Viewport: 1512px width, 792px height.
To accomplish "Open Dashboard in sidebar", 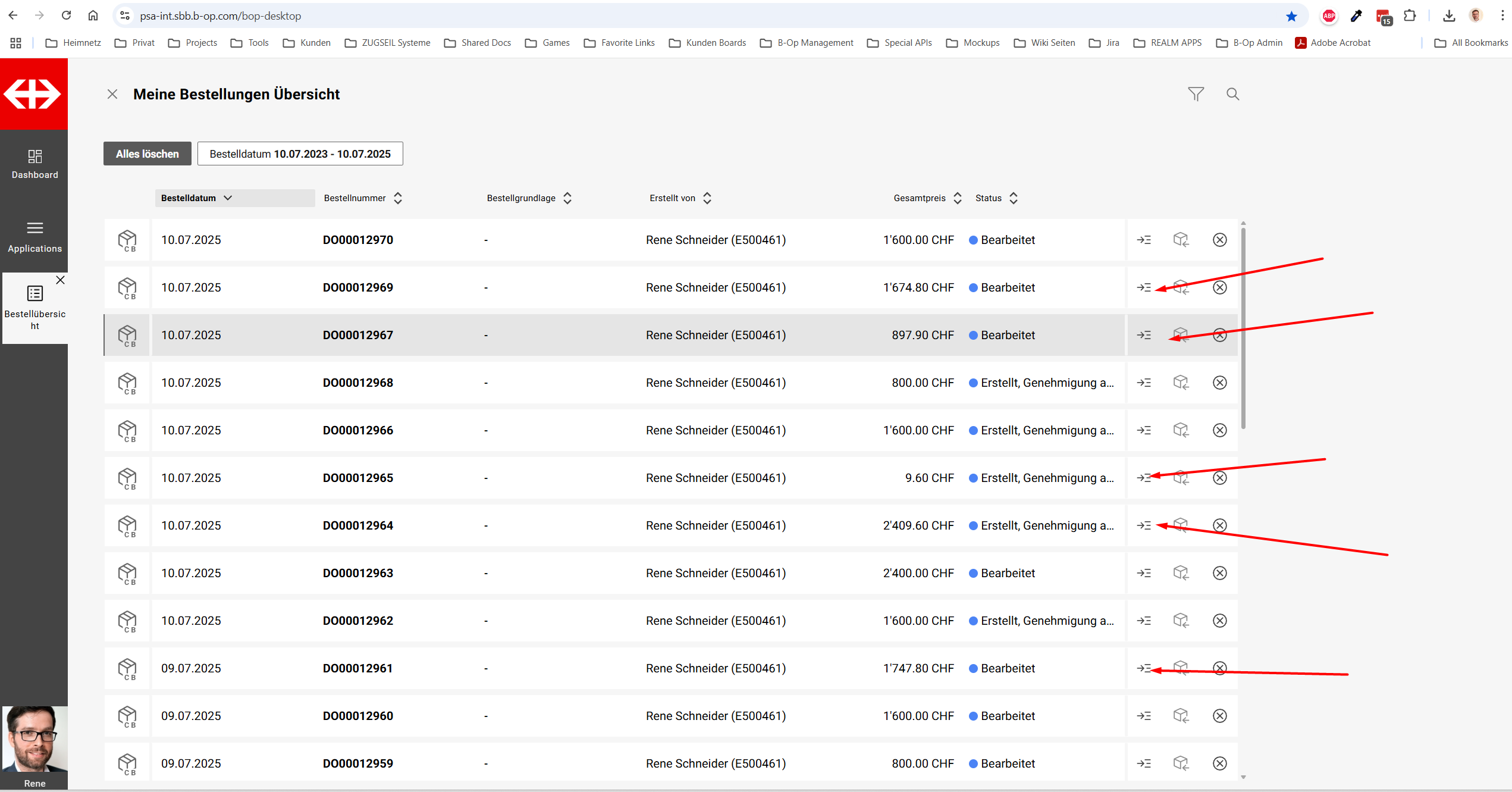I will pos(34,164).
